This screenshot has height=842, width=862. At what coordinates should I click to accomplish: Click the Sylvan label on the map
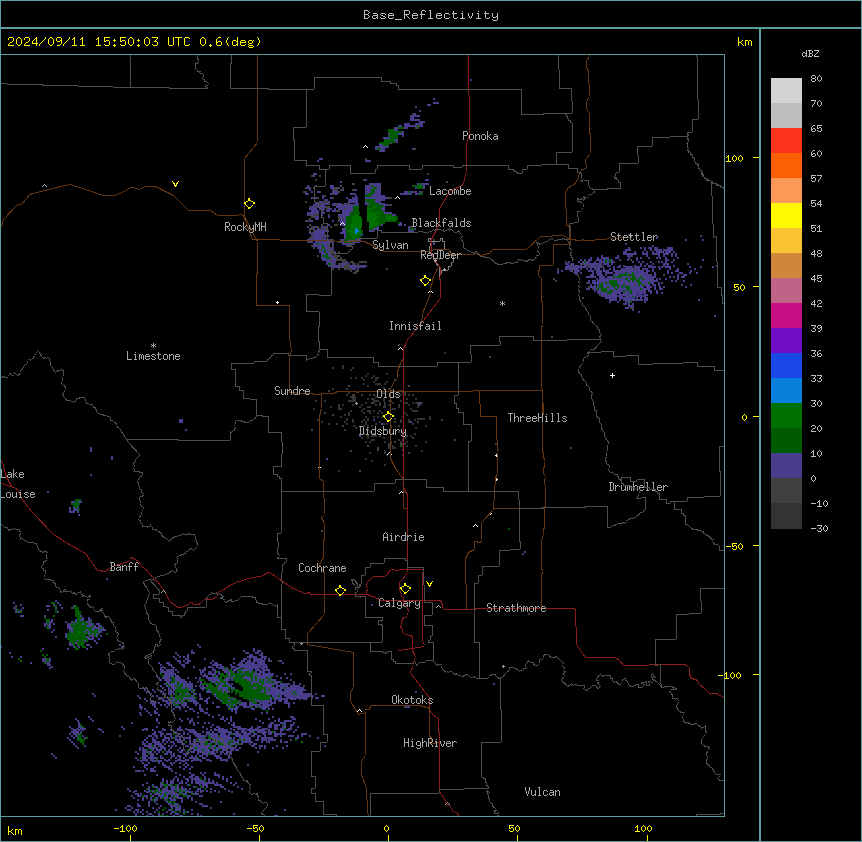click(390, 245)
